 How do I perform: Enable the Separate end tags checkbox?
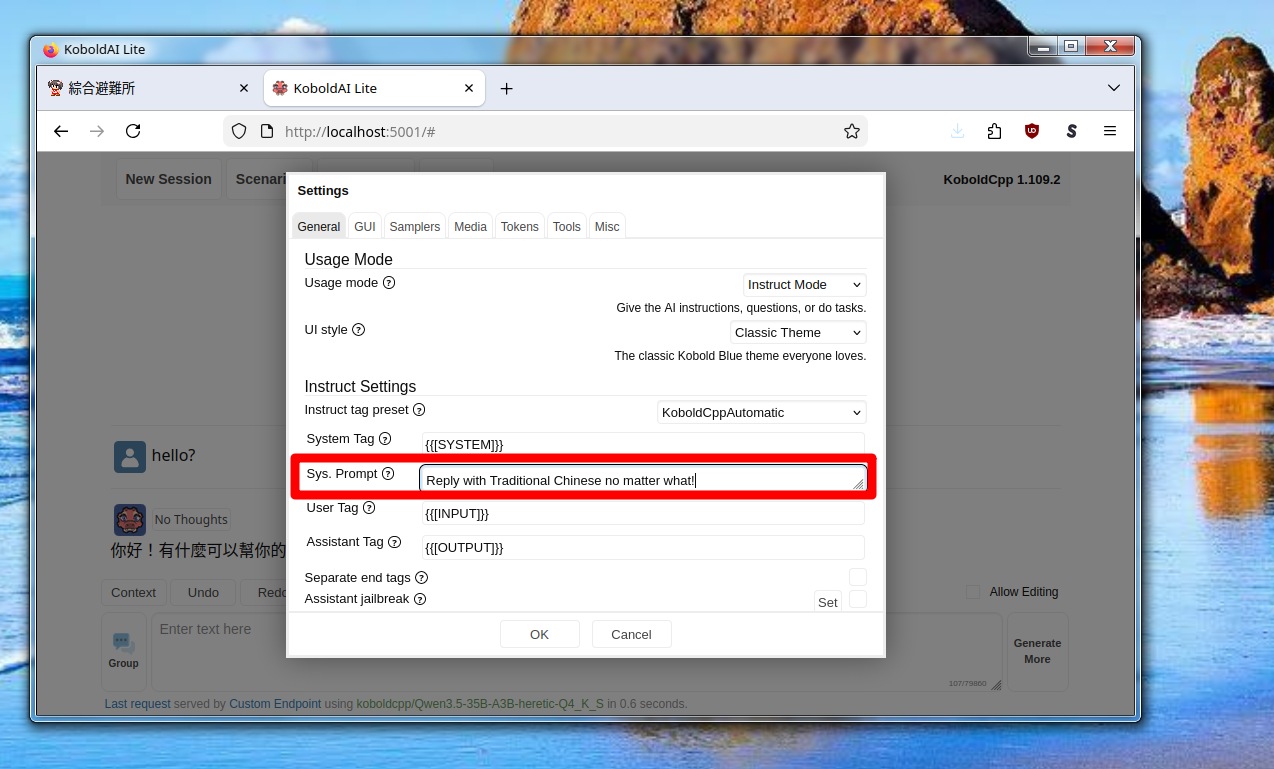(x=857, y=577)
